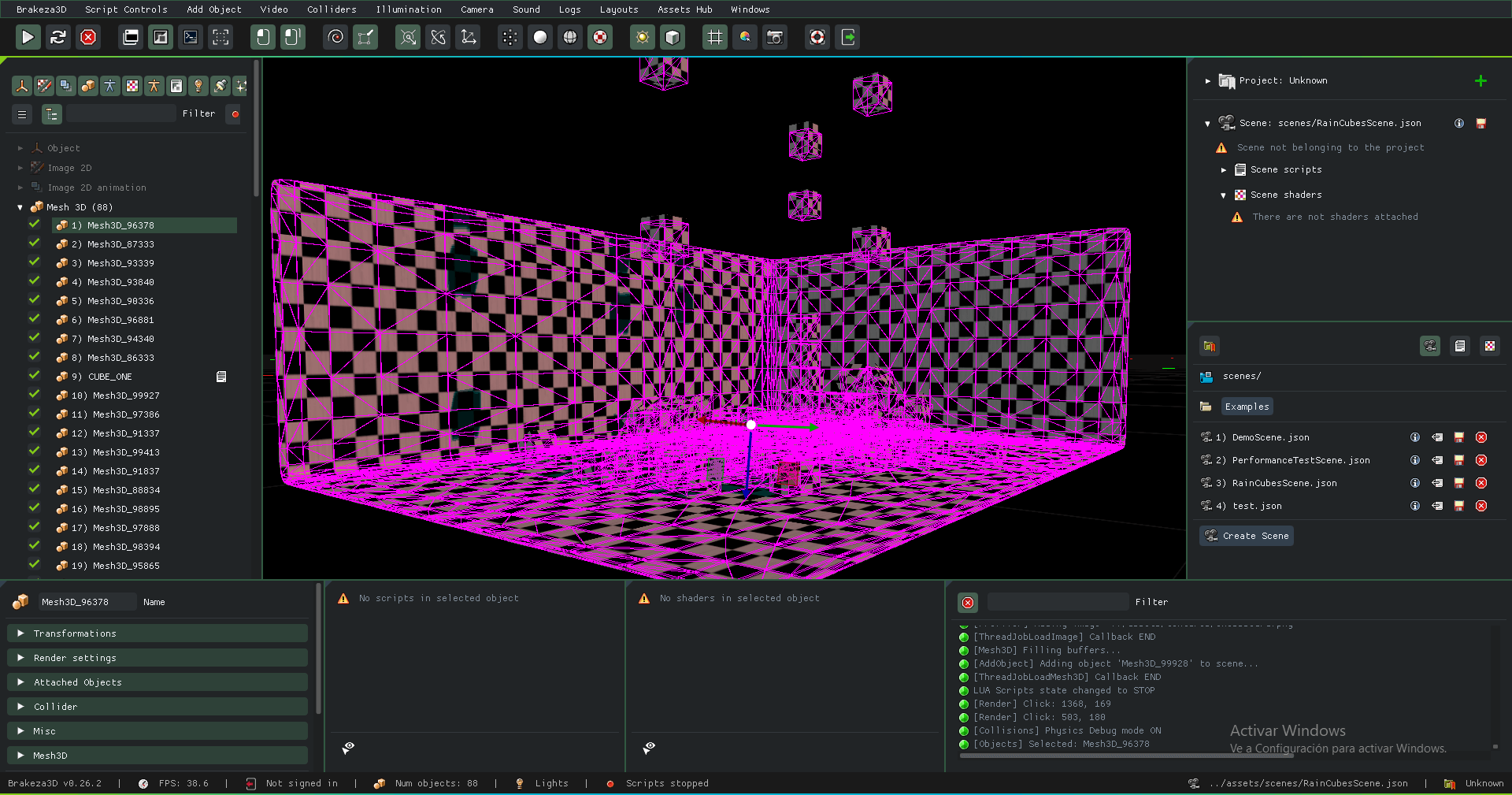Click green plus icon next to Project
This screenshot has height=795, width=1512.
(x=1480, y=80)
